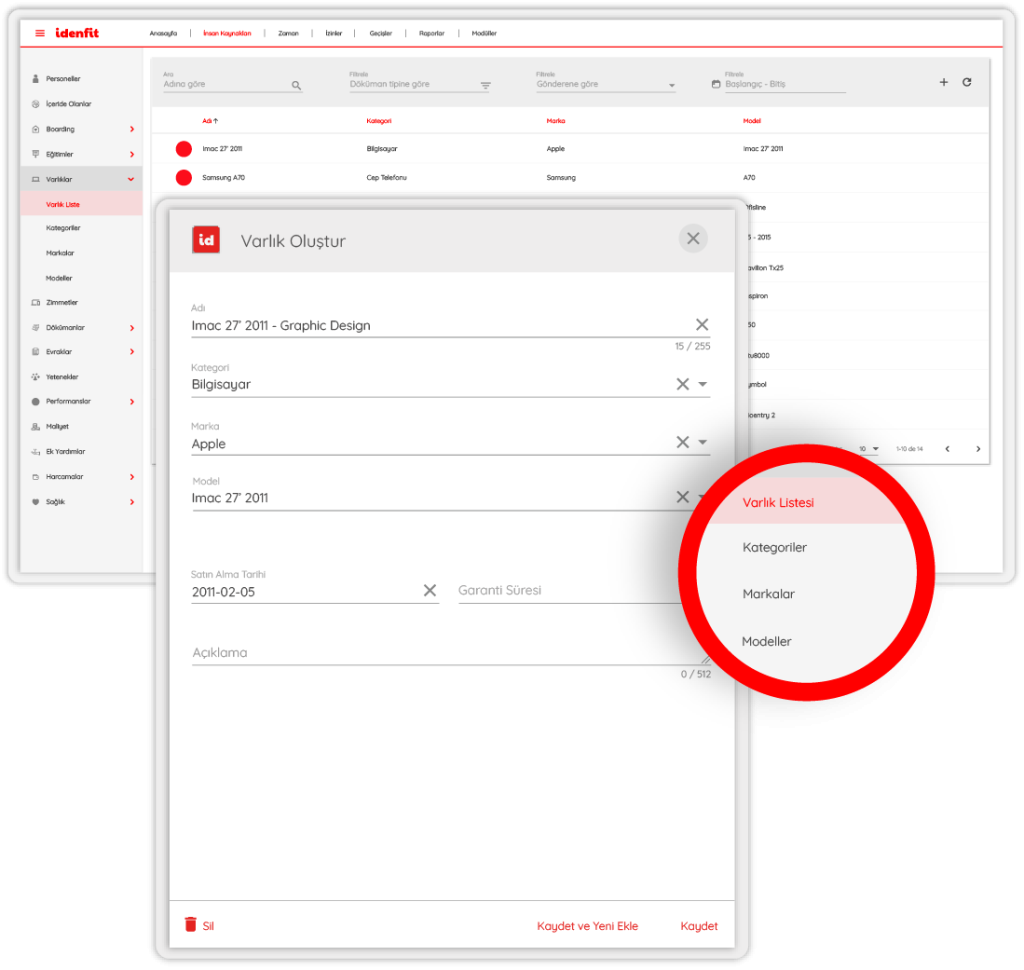Select Zimmetler in the sidebar
The width and height of the screenshot is (1024, 970).
62,303
